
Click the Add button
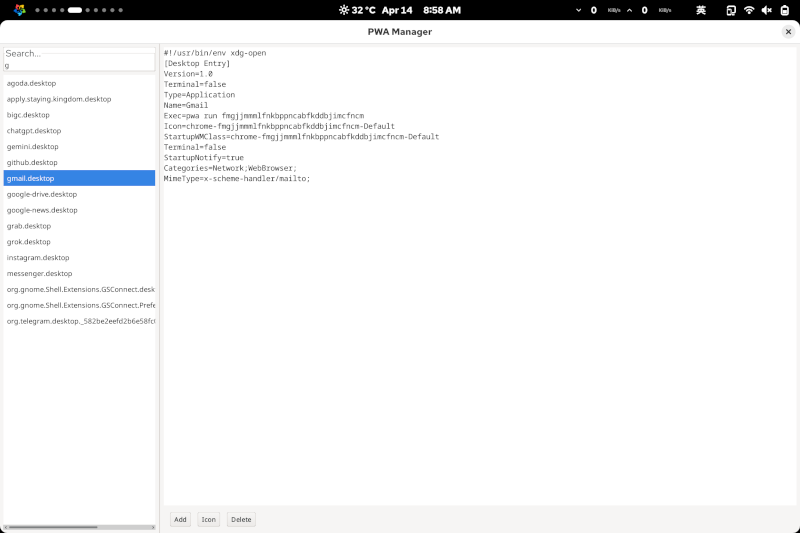coord(180,519)
